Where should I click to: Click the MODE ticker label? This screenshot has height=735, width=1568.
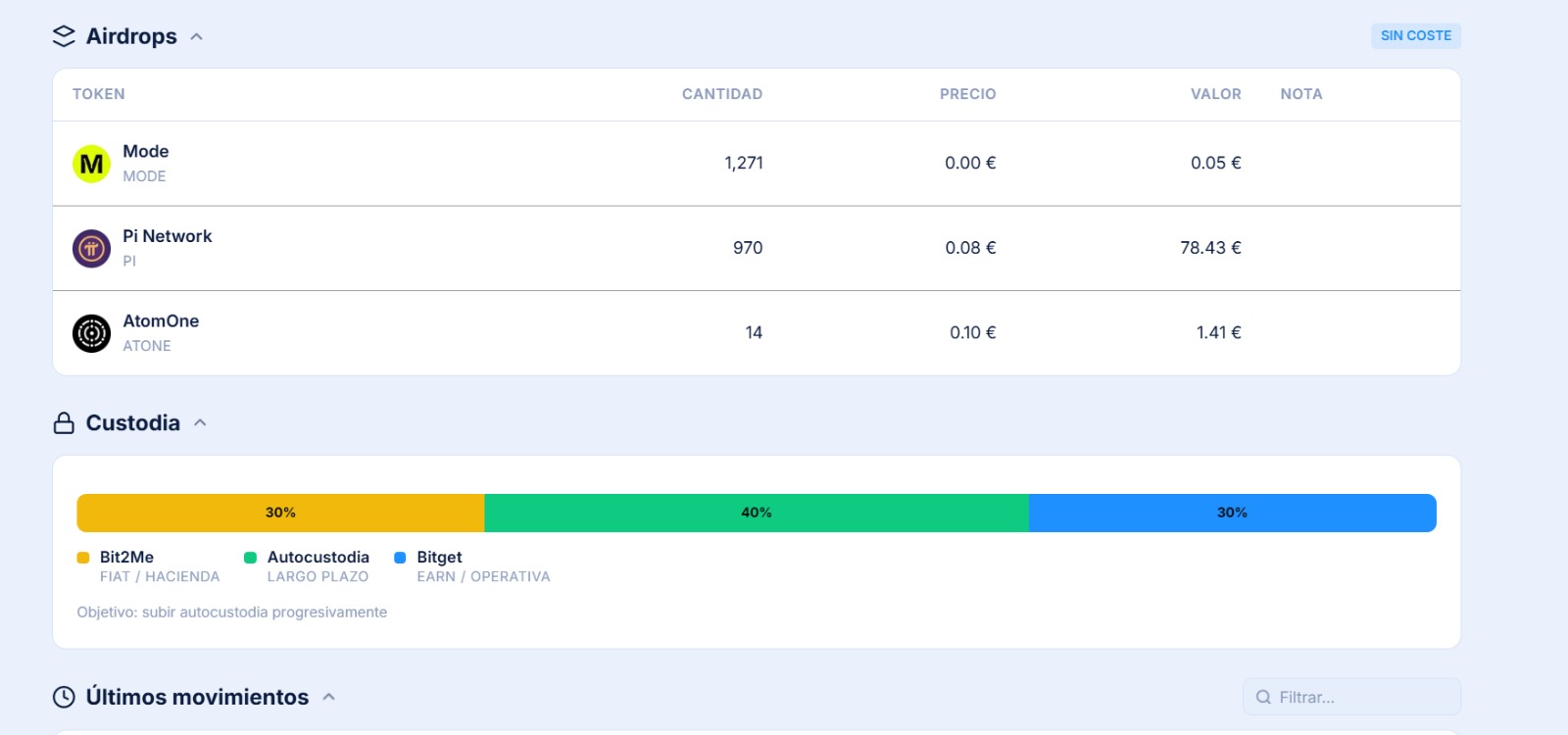click(x=144, y=176)
